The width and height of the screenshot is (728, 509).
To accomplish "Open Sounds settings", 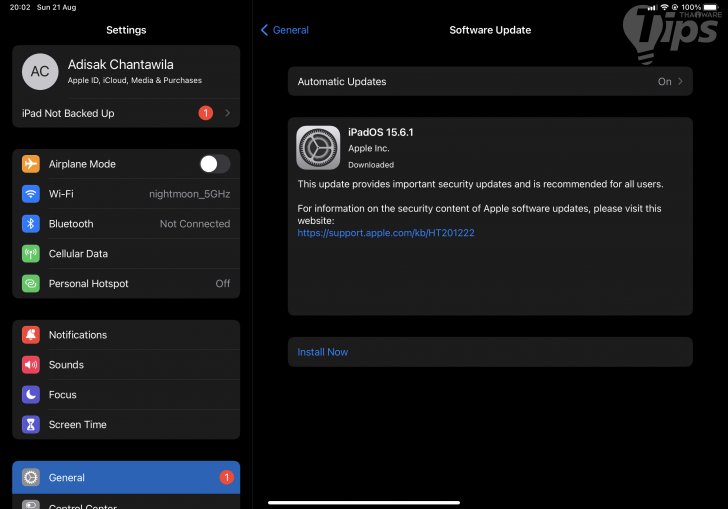I will click(126, 365).
